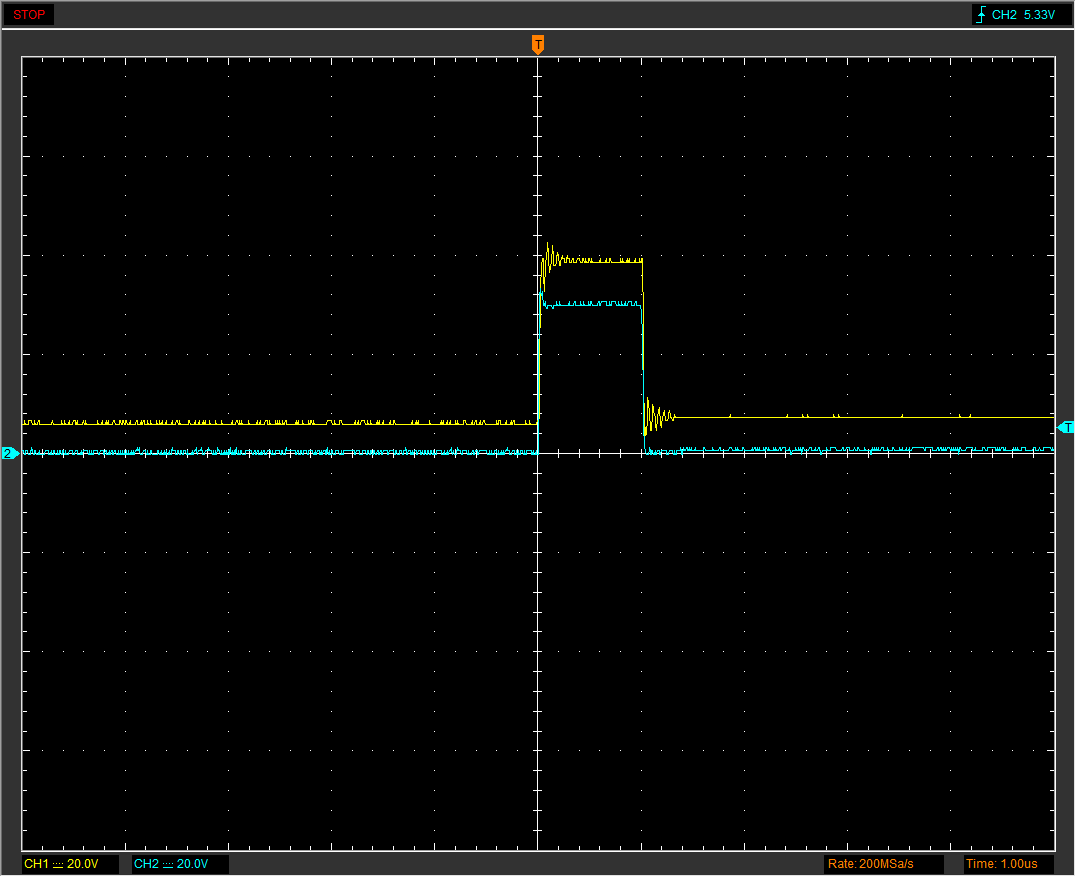Click the 5.33V trigger level value
Image resolution: width=1076 pixels, height=877 pixels.
[x=1039, y=14]
